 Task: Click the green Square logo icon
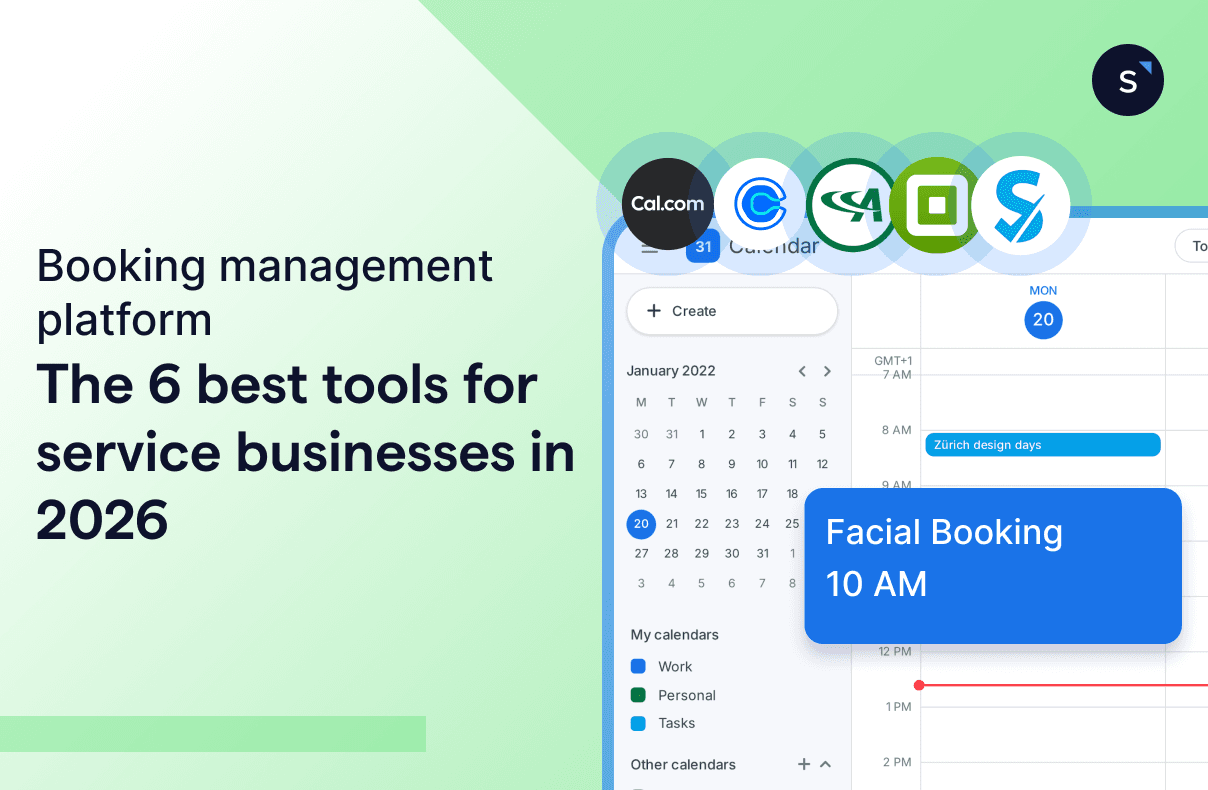pyautogui.click(x=936, y=204)
